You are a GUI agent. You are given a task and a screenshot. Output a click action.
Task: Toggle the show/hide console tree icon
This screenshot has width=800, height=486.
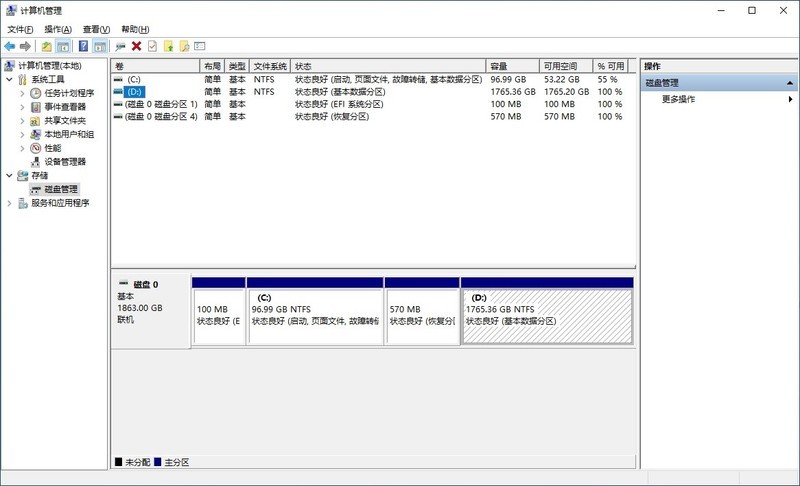tap(63, 46)
